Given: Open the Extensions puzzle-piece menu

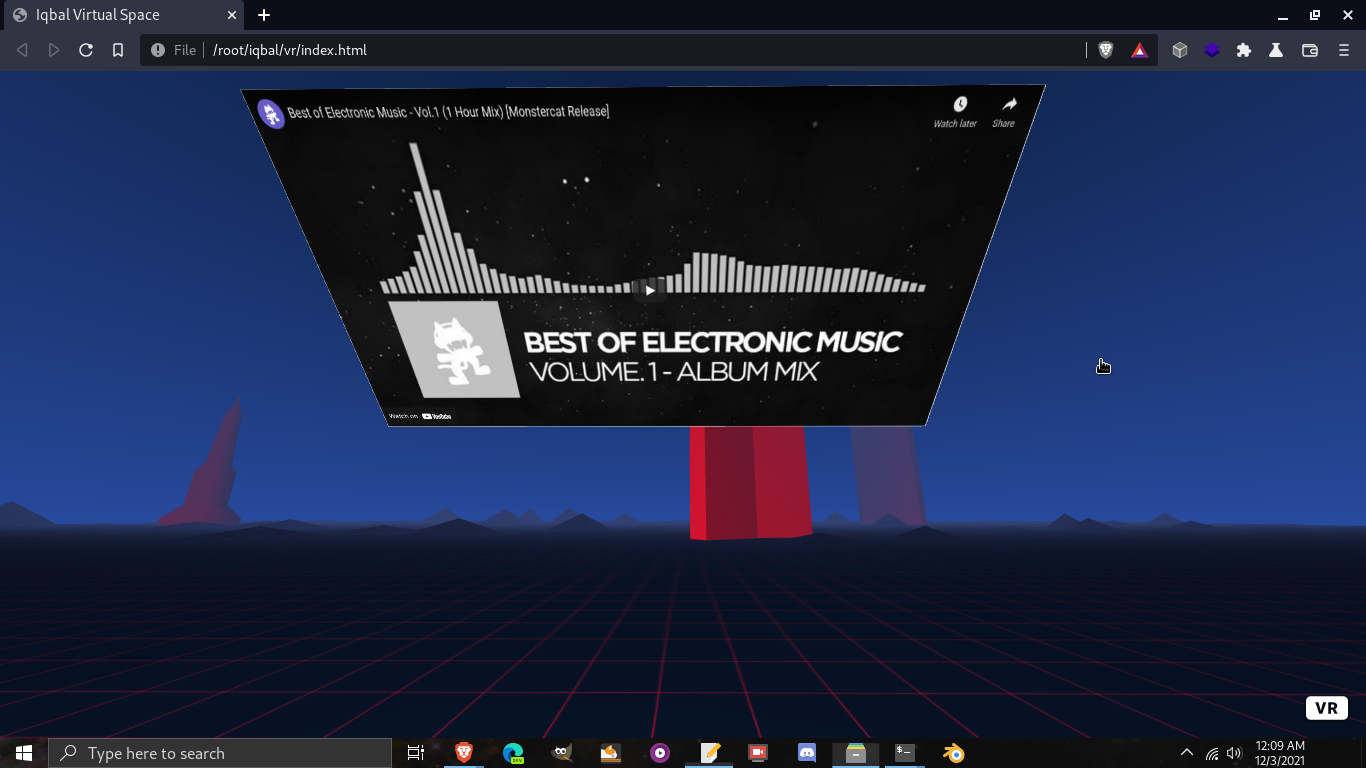Looking at the screenshot, I should pos(1244,50).
